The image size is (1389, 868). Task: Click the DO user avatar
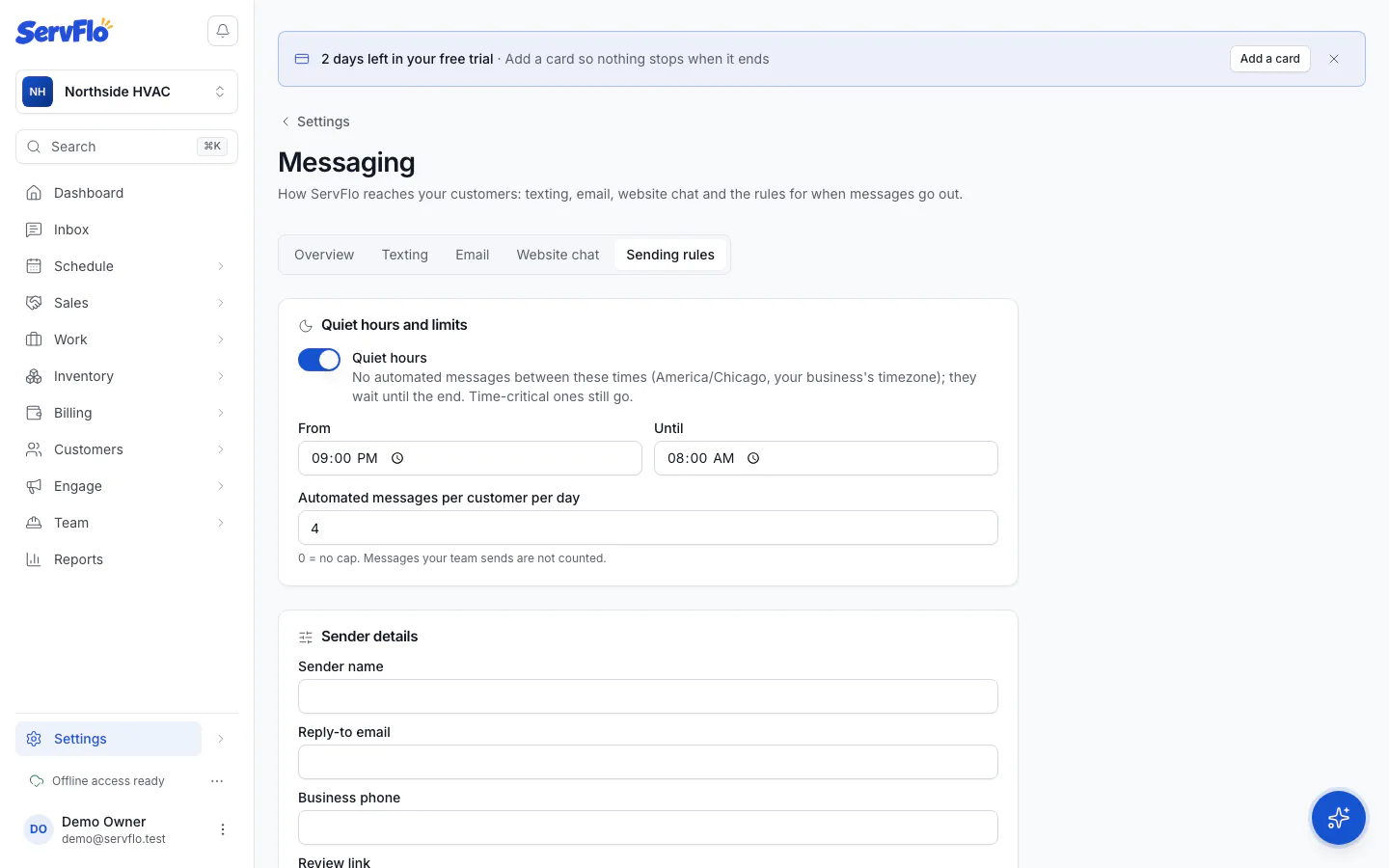point(39,829)
